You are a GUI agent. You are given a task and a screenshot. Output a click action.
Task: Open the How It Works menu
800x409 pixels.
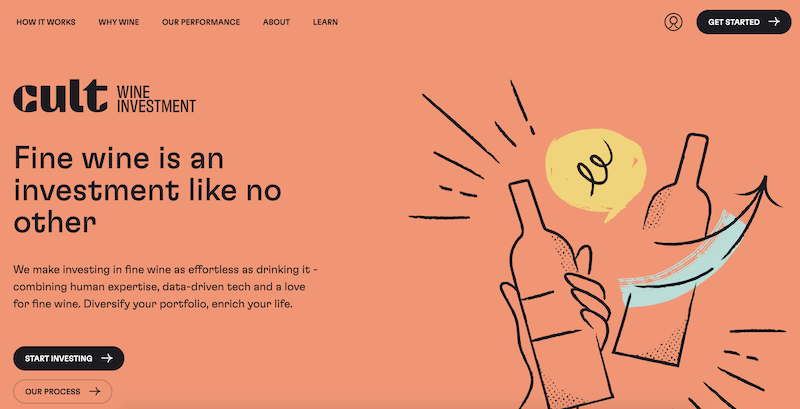46,22
